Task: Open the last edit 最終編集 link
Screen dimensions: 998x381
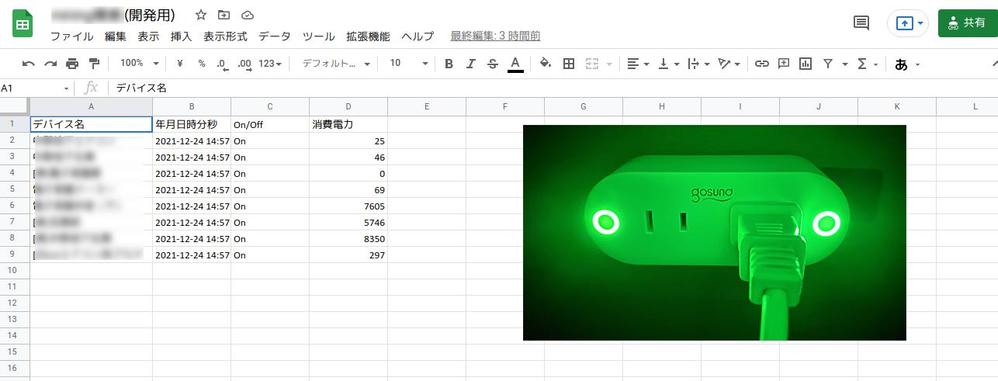Action: coord(495,36)
